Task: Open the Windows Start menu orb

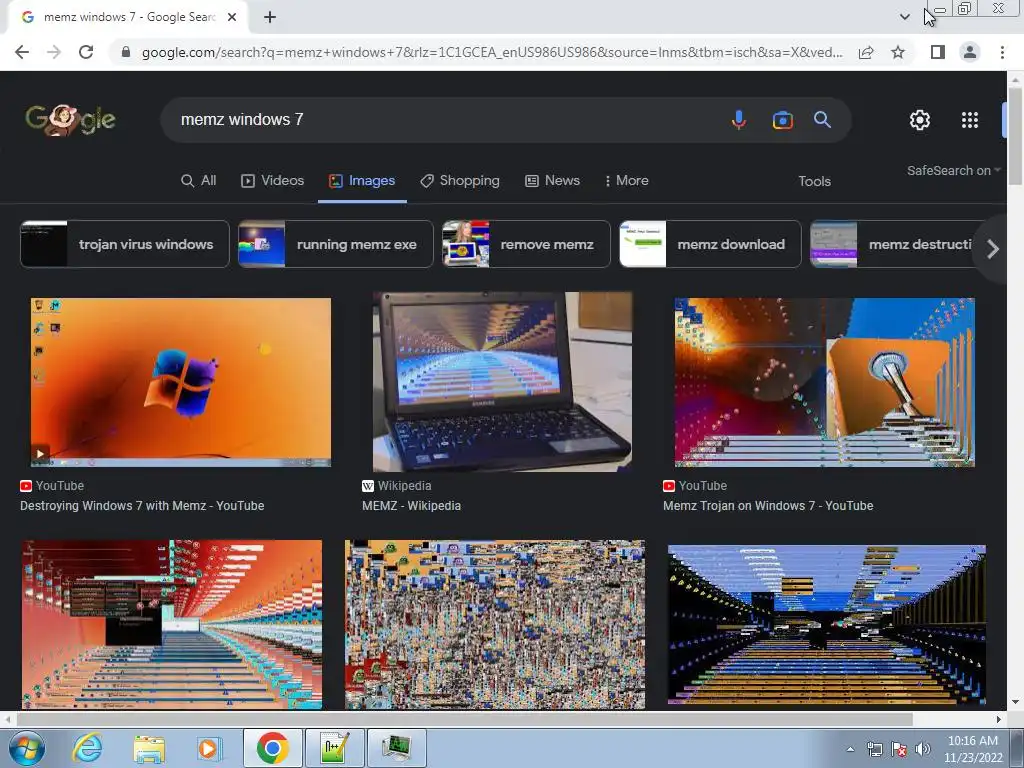Action: [x=27, y=748]
